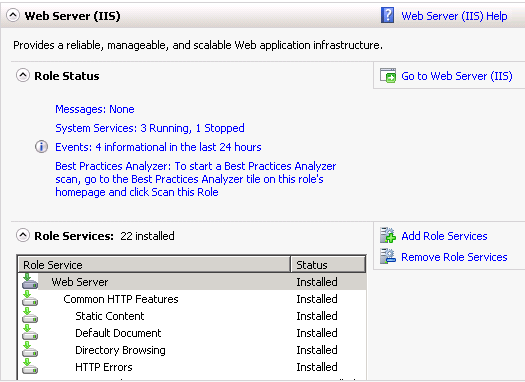
Task: Sort by the Status column header
Action: tap(328, 265)
